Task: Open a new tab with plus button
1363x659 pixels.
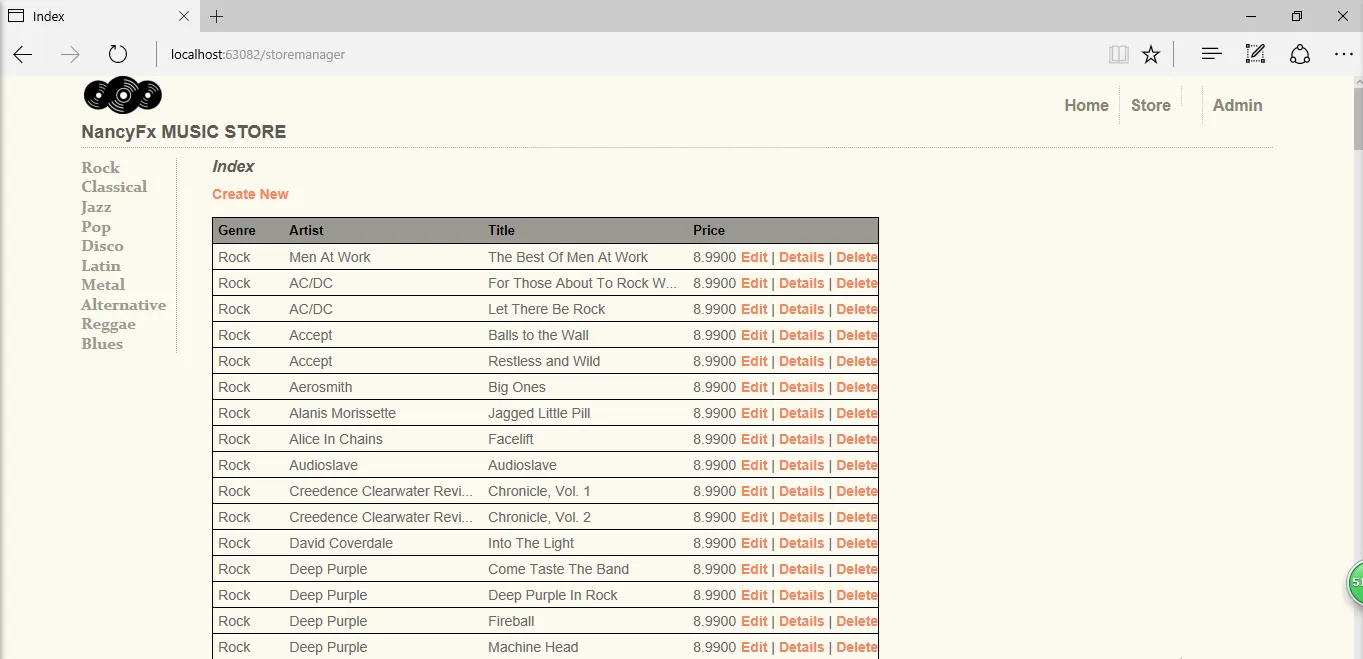Action: point(216,16)
